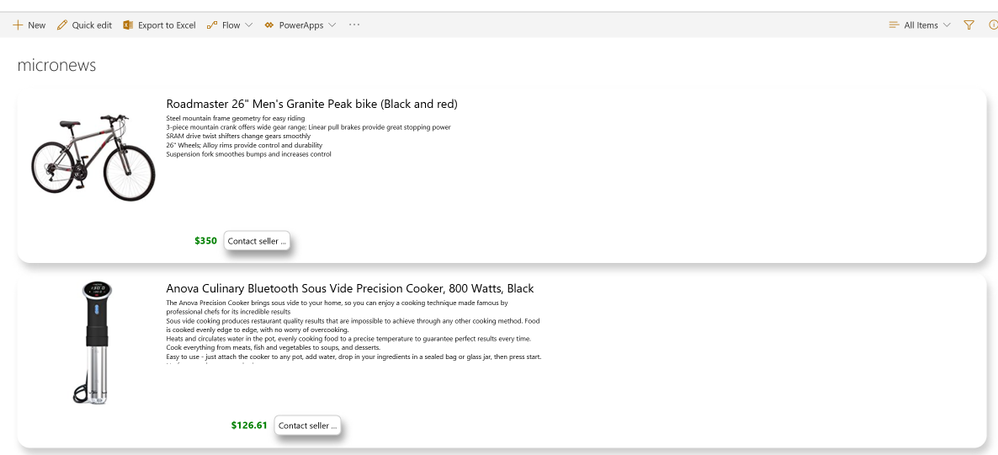The image size is (998, 455).
Task: Click the mountain bike product image
Action: point(93,160)
